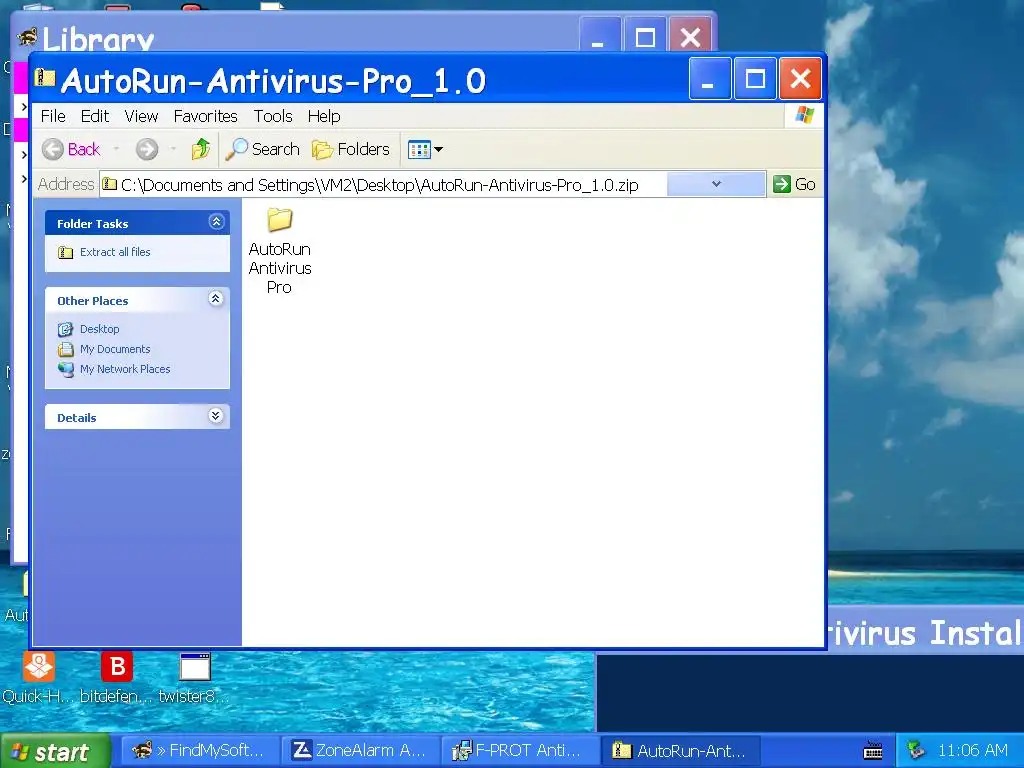Click the My Network Places icon
The height and width of the screenshot is (768, 1024).
click(65, 370)
